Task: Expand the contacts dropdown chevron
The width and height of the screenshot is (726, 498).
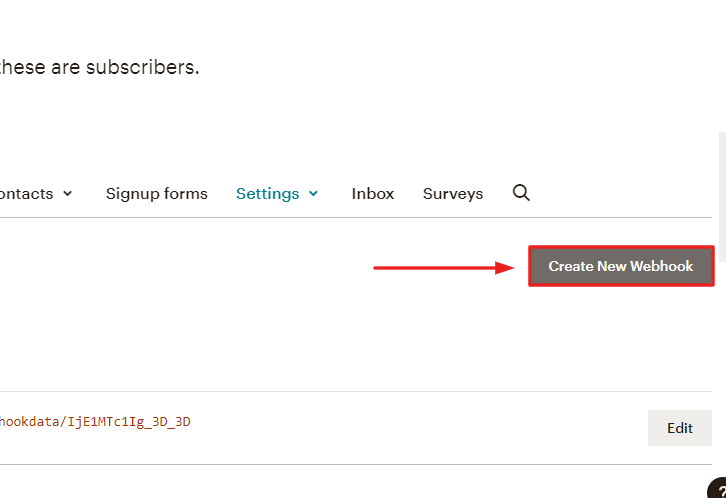Action: tap(68, 193)
